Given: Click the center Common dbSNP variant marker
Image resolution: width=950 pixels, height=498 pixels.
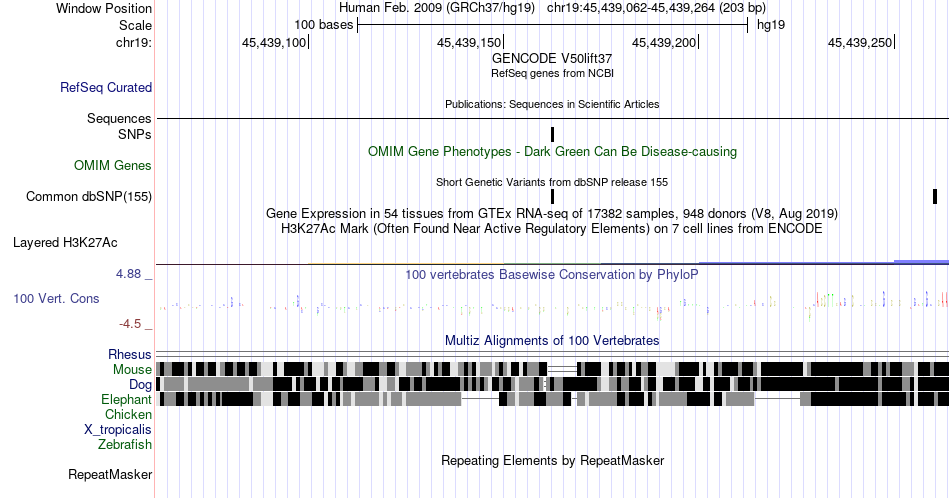Looking at the screenshot, I should click(553, 196).
